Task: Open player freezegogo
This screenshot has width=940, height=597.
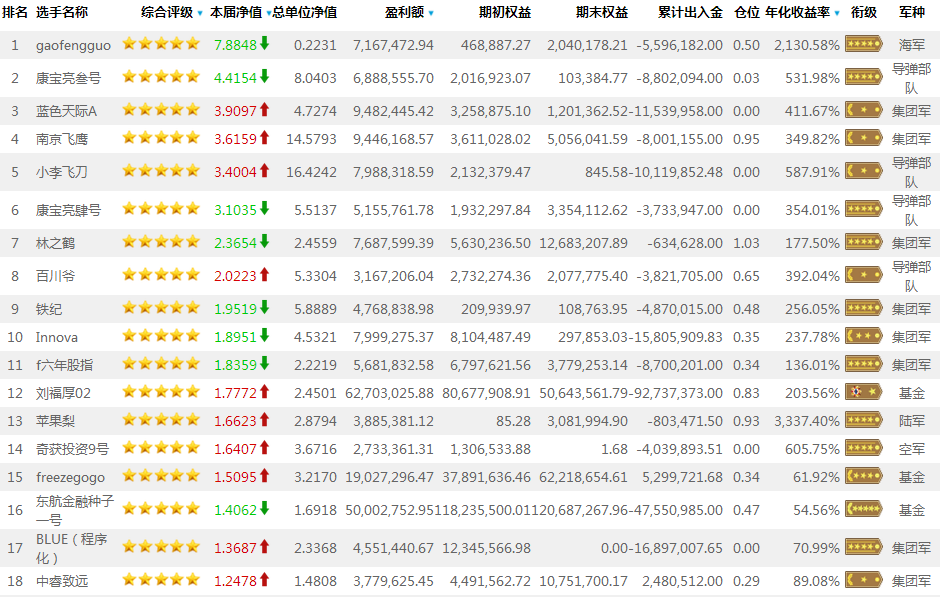Action: coord(70,478)
